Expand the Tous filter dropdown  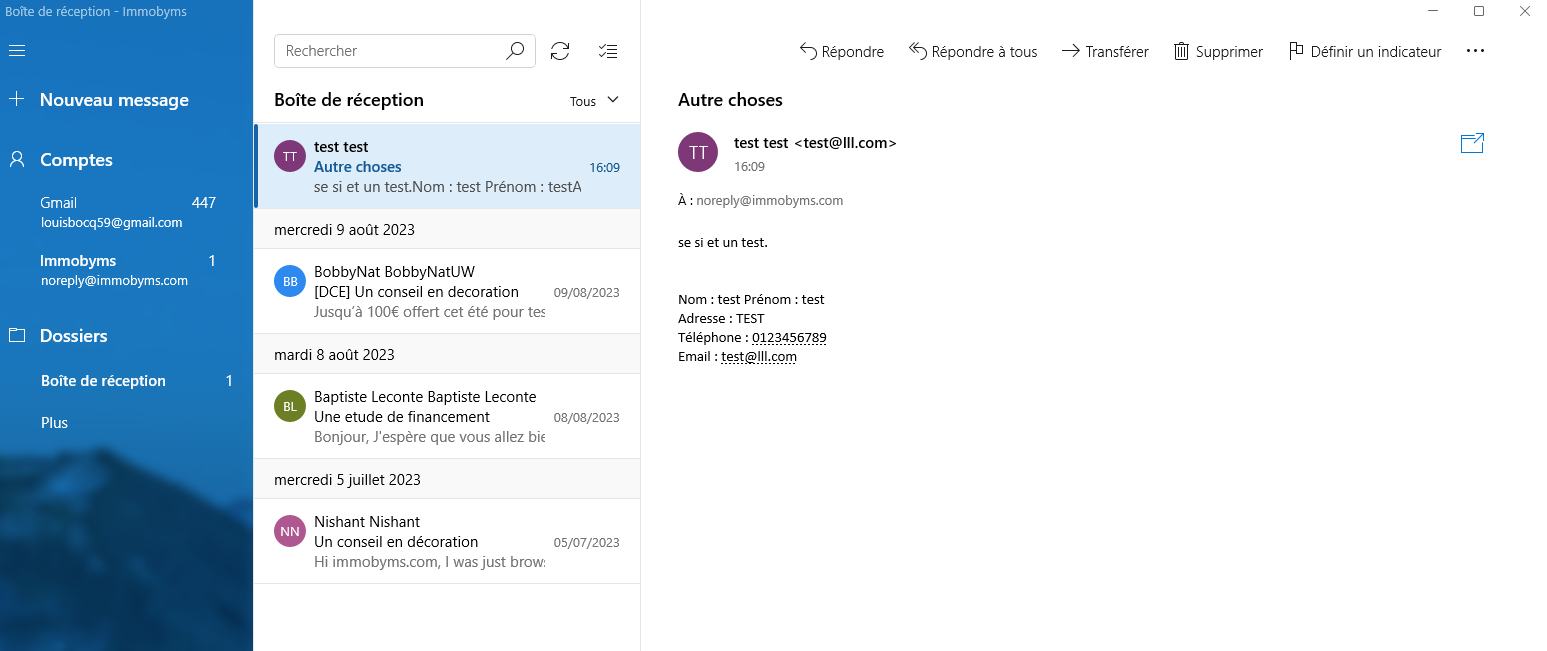point(595,101)
